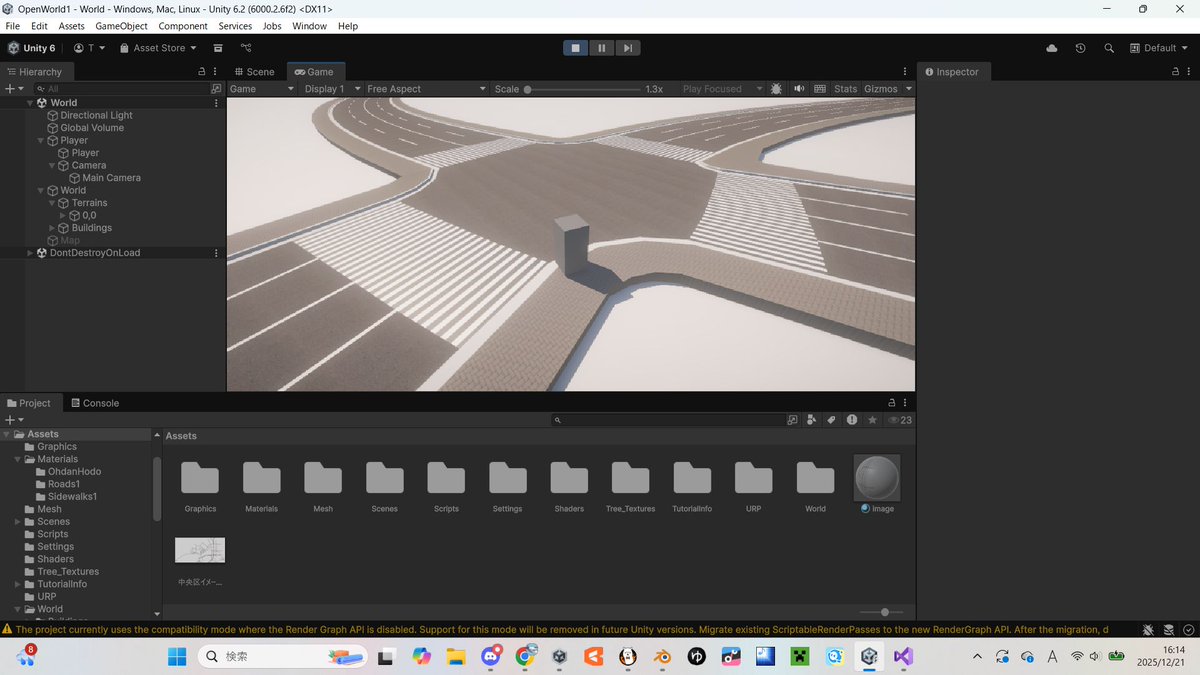Mute game audio with speaker icon

tap(798, 89)
